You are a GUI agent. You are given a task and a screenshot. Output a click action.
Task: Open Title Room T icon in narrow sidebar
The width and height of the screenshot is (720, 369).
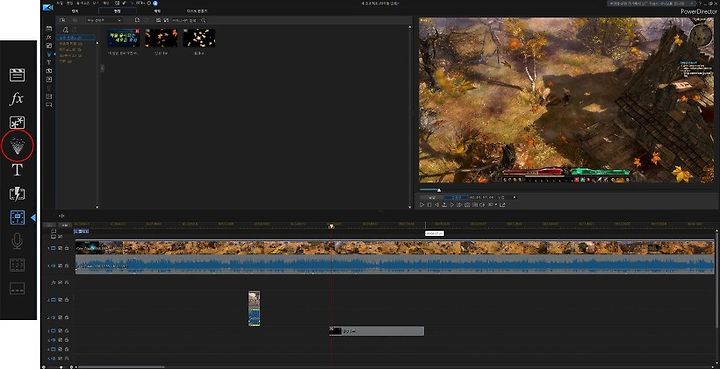(x=49, y=62)
